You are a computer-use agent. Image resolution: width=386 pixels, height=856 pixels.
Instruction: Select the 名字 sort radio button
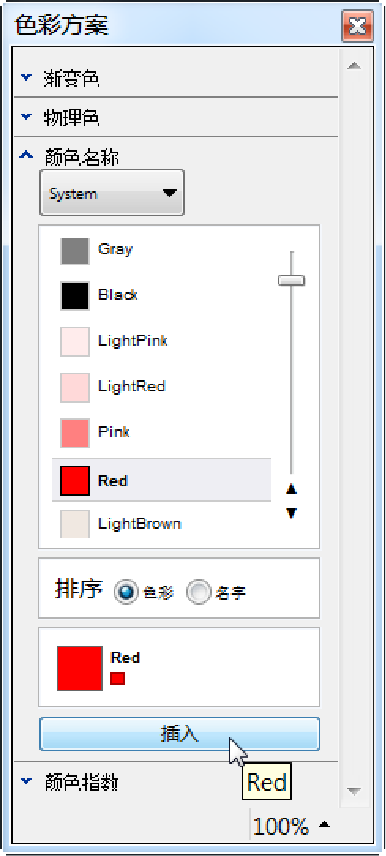pyautogui.click(x=199, y=592)
